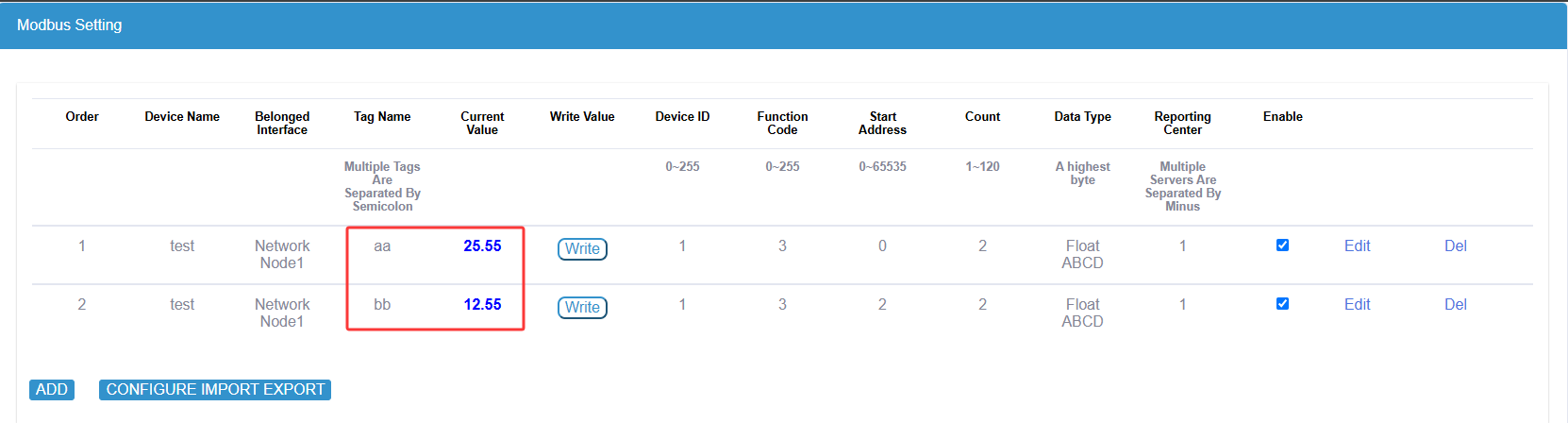Select current value 25.55
The width and height of the screenshot is (1568, 423).
482,245
